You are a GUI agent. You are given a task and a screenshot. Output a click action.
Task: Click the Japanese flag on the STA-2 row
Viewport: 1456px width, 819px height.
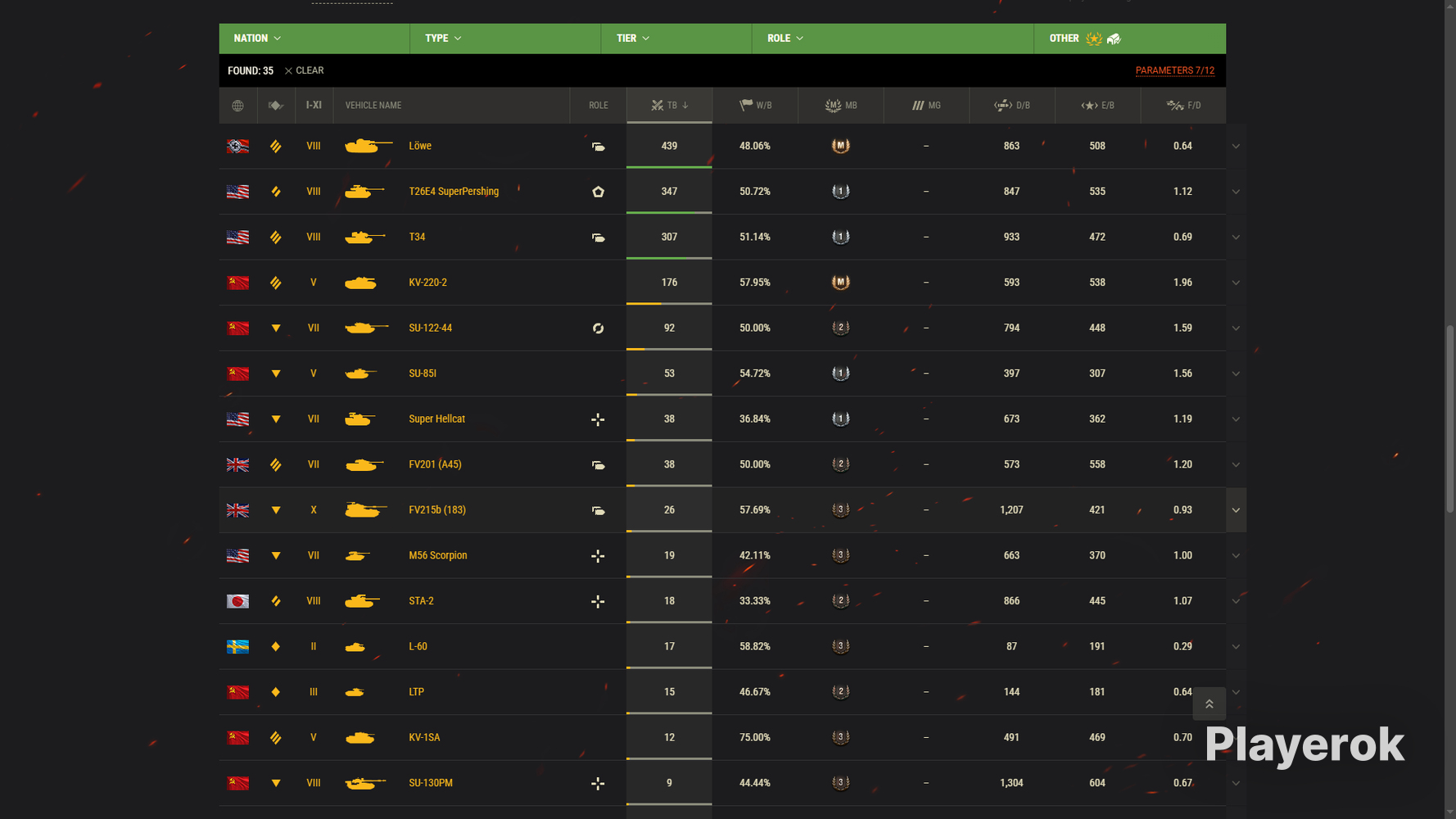click(237, 601)
